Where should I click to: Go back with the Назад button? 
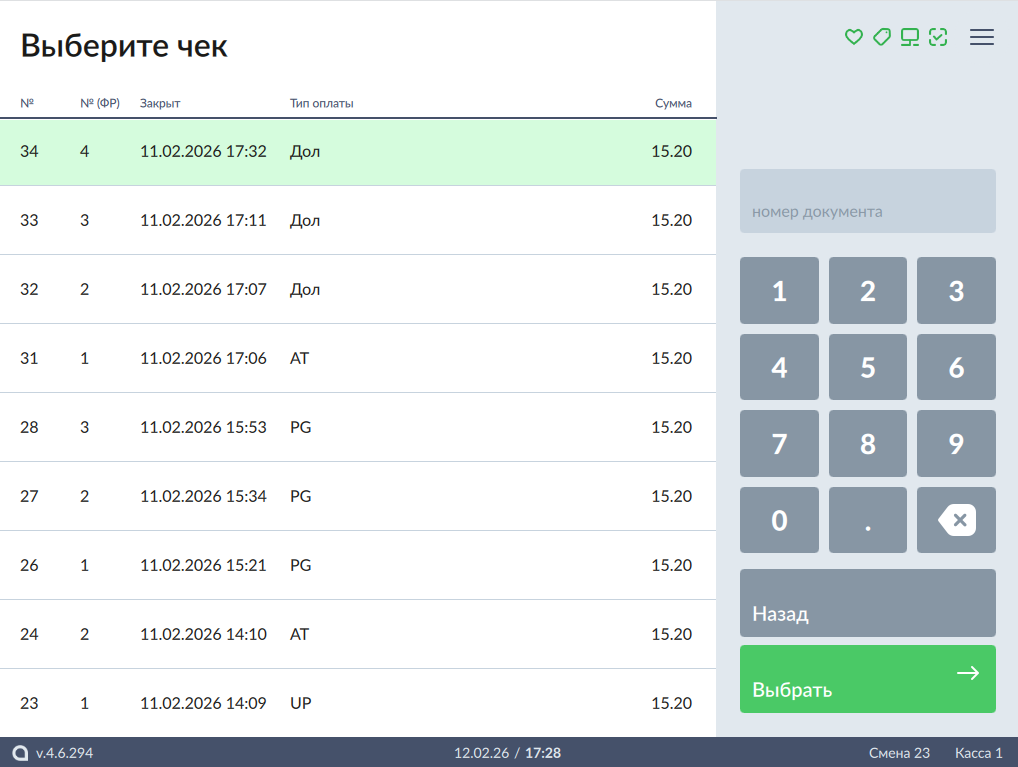click(x=867, y=603)
